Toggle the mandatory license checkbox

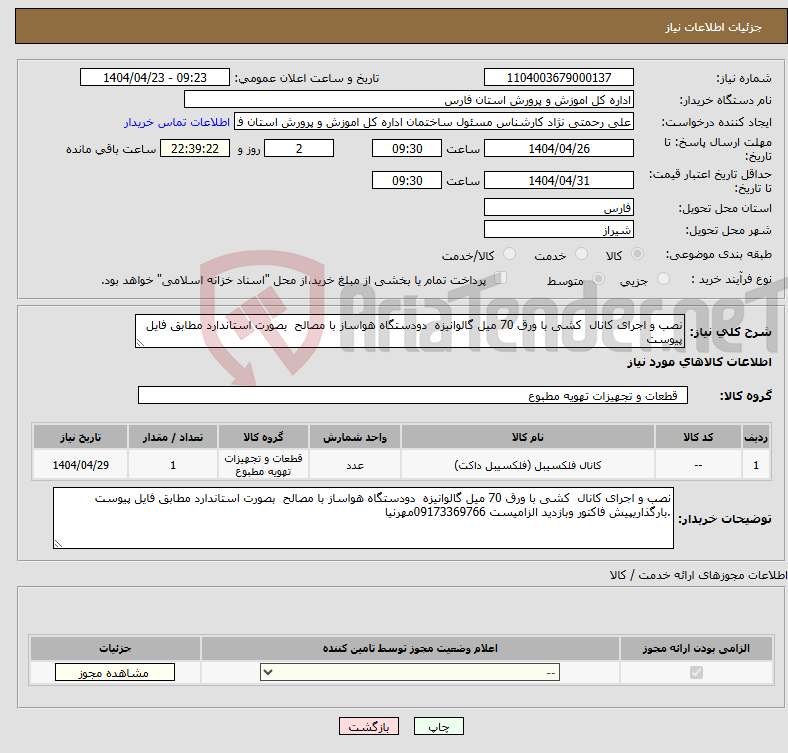696,673
